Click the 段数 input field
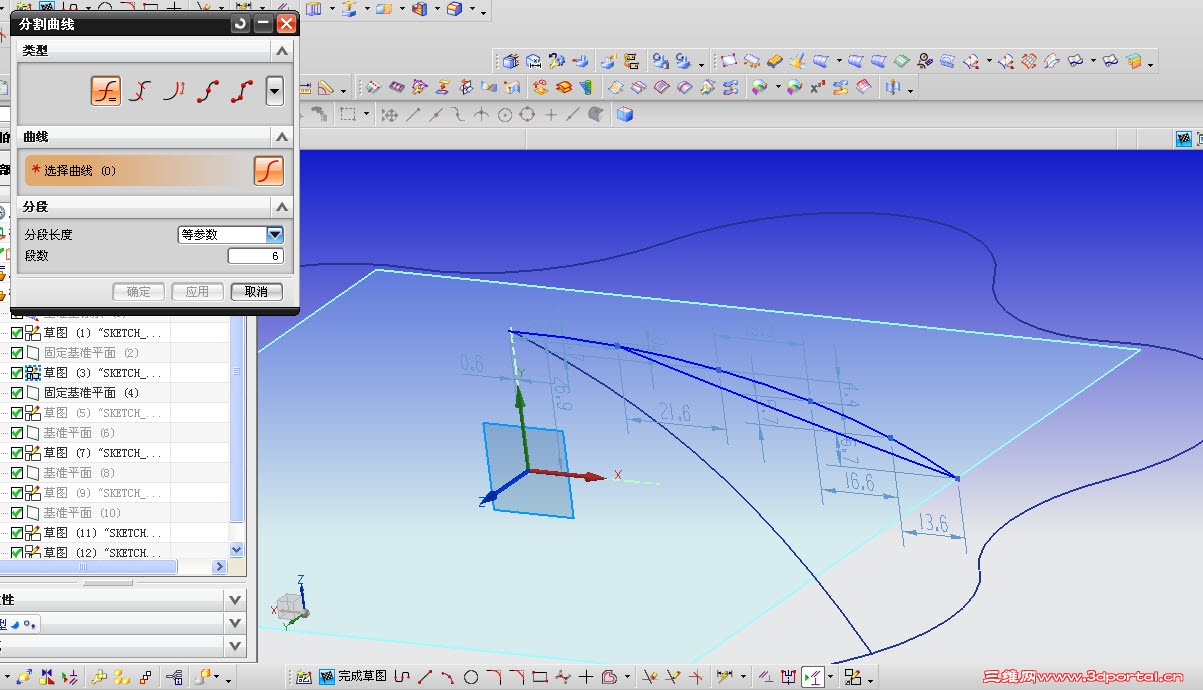The height and width of the screenshot is (690, 1203). tap(256, 256)
